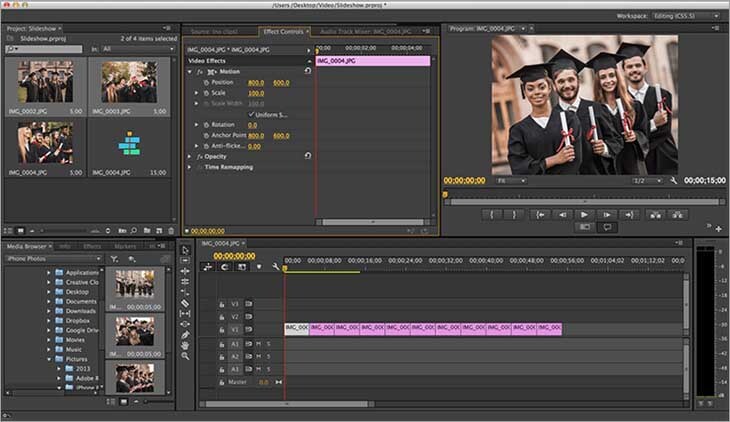Click the Mark In button
The image size is (730, 422).
pyautogui.click(x=492, y=215)
